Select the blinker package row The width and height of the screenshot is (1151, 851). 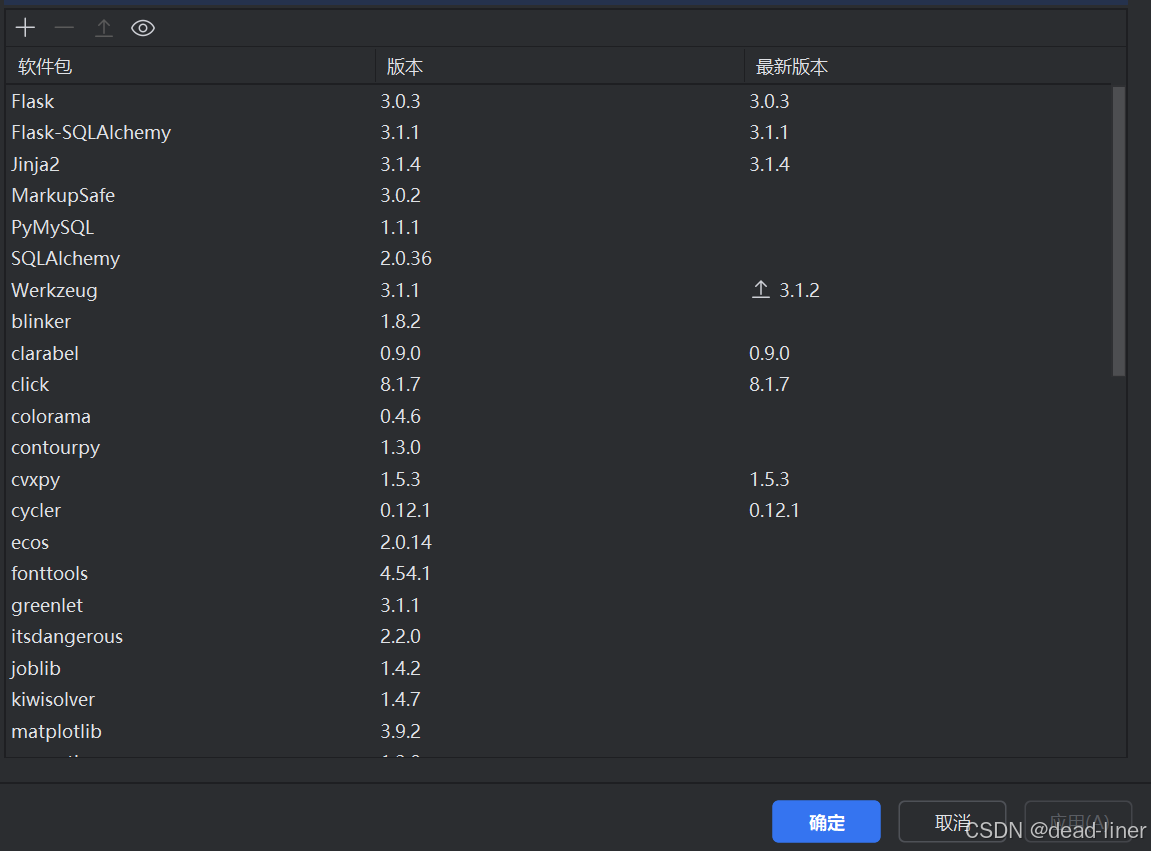(559, 322)
